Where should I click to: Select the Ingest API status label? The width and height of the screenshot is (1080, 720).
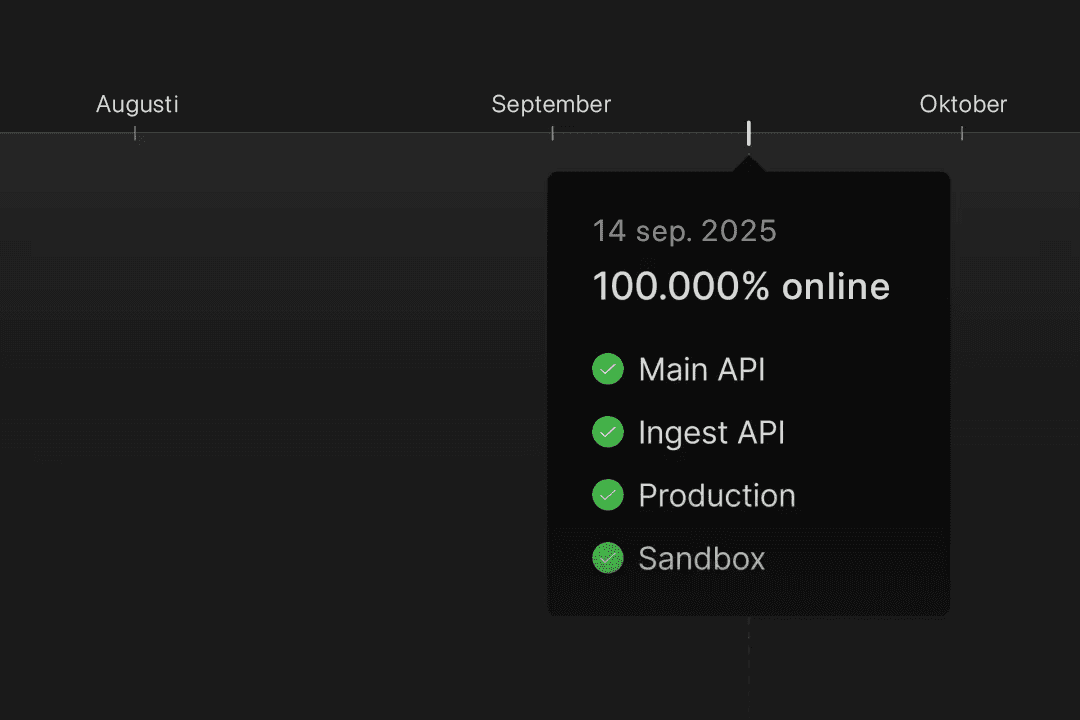(711, 432)
